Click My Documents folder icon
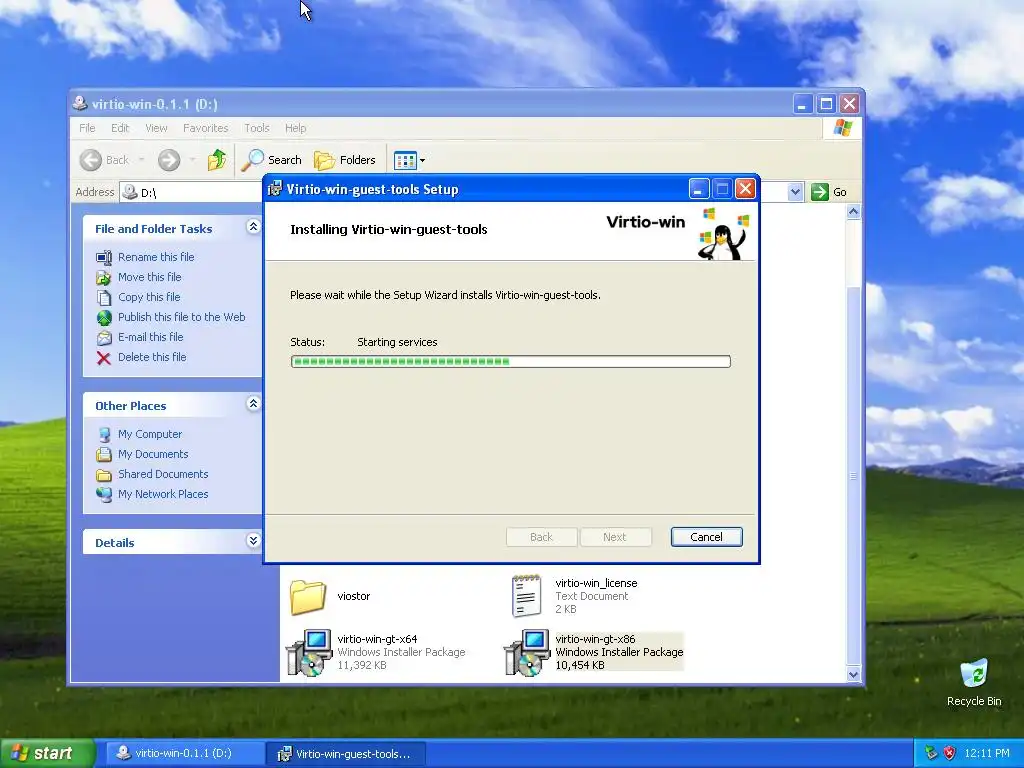 (x=104, y=455)
